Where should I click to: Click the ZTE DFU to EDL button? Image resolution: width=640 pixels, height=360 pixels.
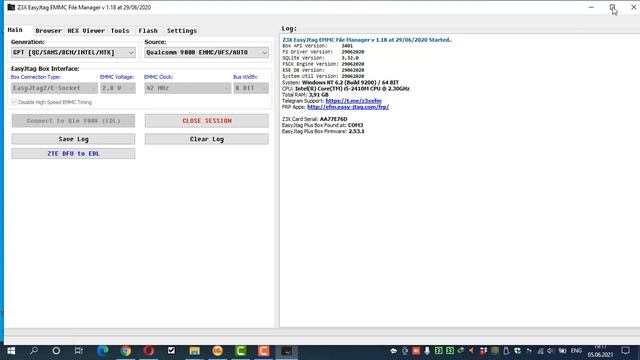(x=73, y=153)
